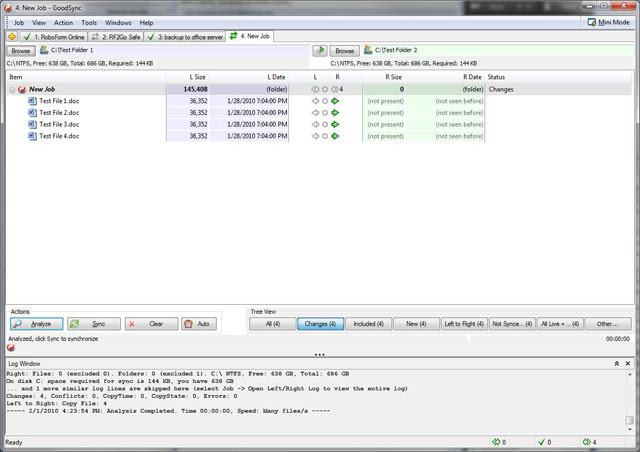
Task: Choose do-nothing circle for Test File 3.doc
Action: pos(325,125)
